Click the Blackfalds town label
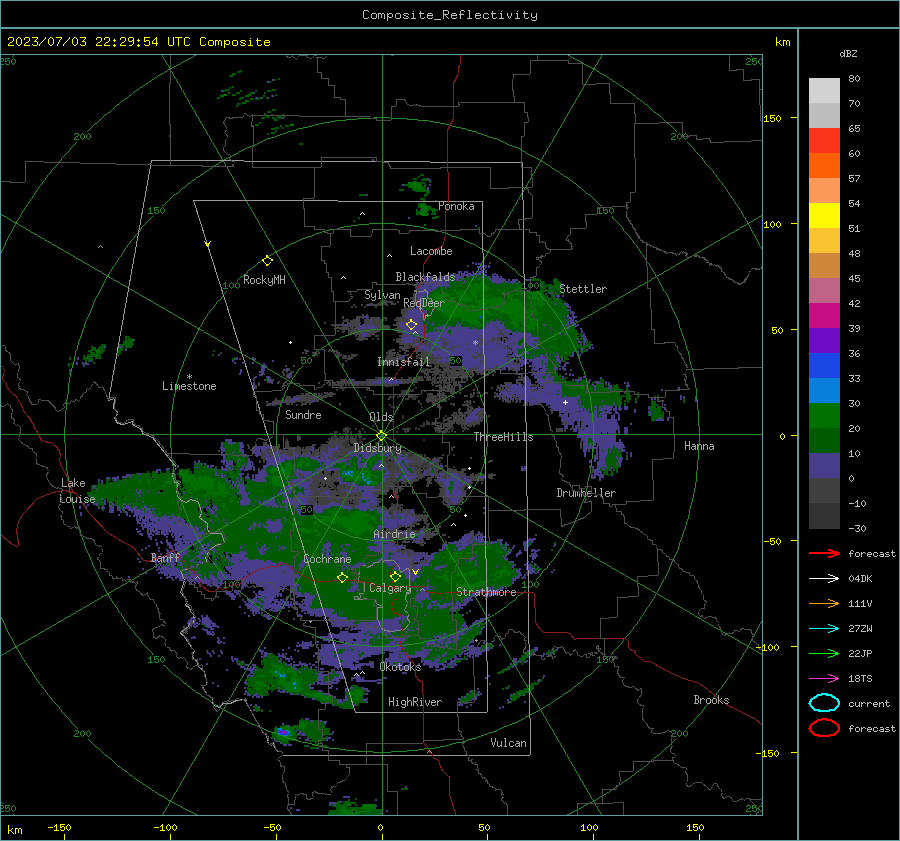This screenshot has width=900, height=841. pos(425,277)
